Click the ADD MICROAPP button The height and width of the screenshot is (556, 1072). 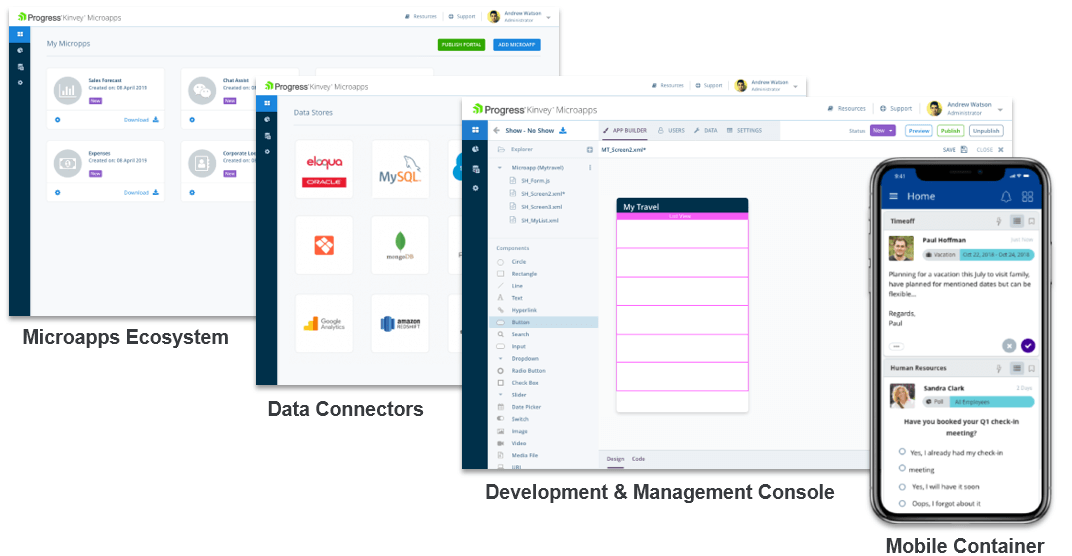click(x=516, y=45)
